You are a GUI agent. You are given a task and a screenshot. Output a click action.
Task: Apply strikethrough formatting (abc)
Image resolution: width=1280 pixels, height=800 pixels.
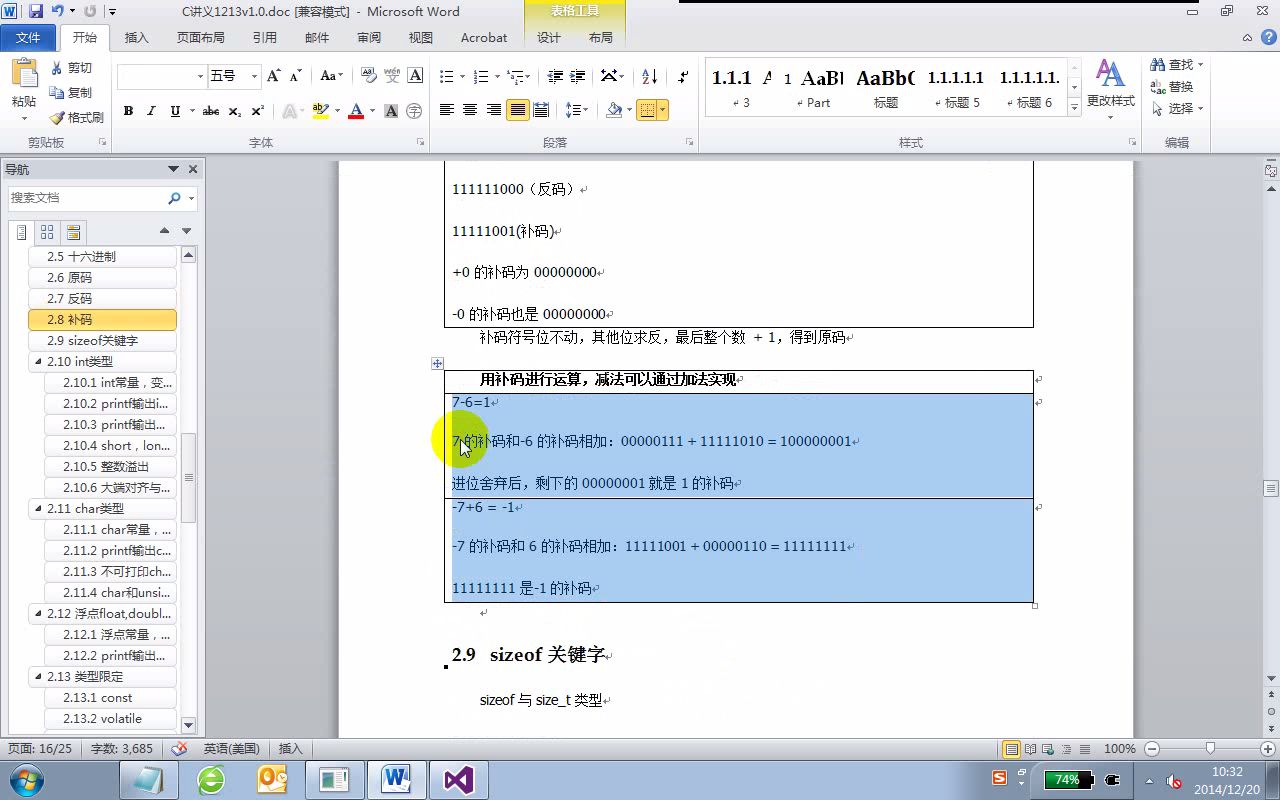(210, 111)
